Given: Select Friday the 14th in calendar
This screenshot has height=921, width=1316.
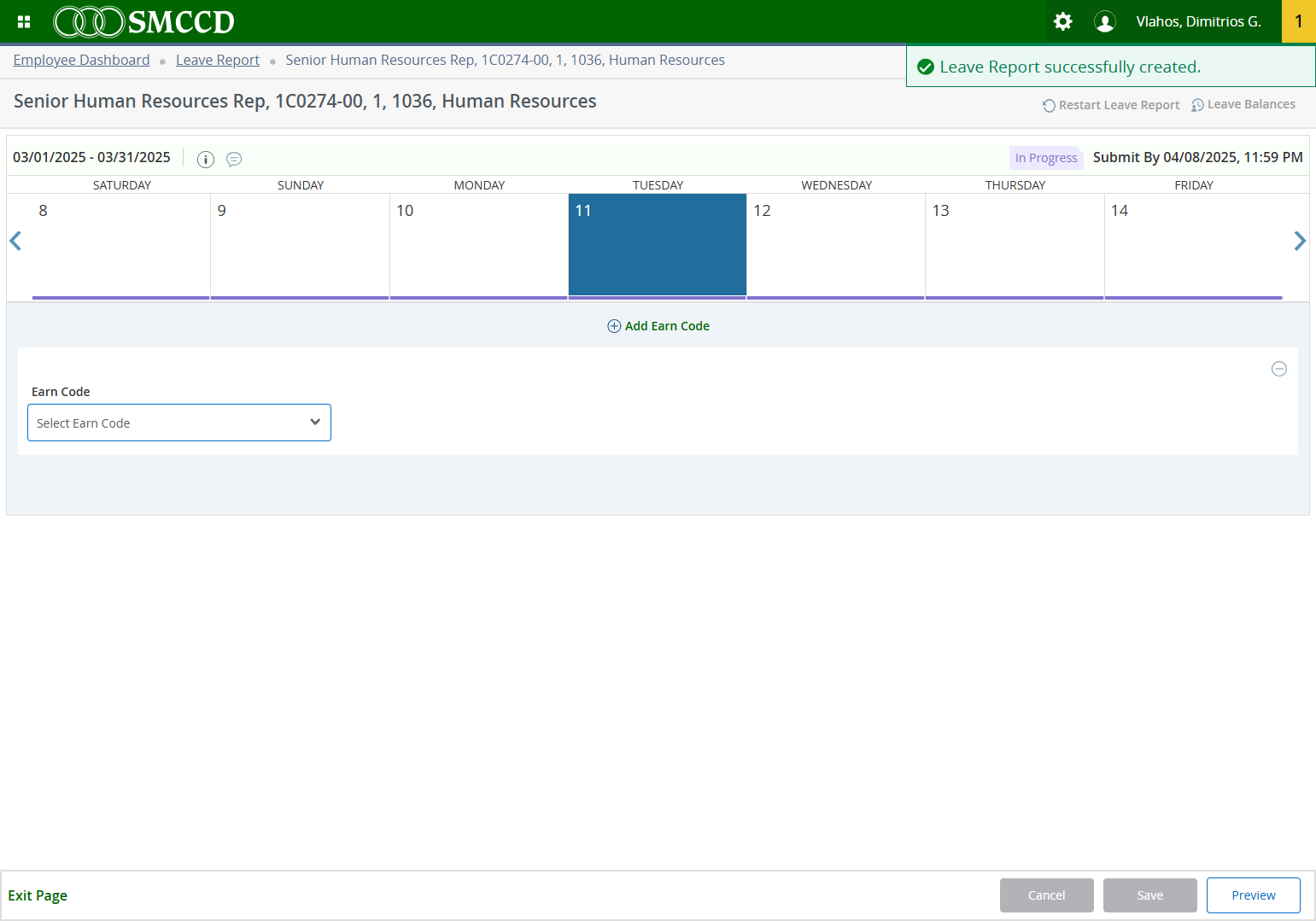Looking at the screenshot, I should tap(1194, 246).
